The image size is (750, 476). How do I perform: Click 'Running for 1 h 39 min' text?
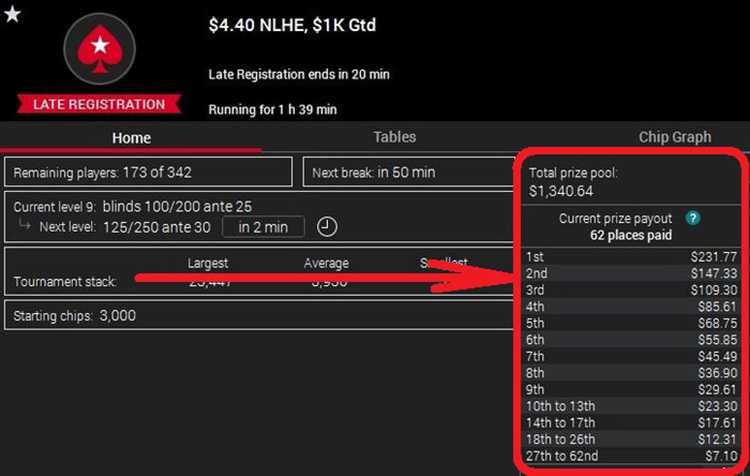272,110
